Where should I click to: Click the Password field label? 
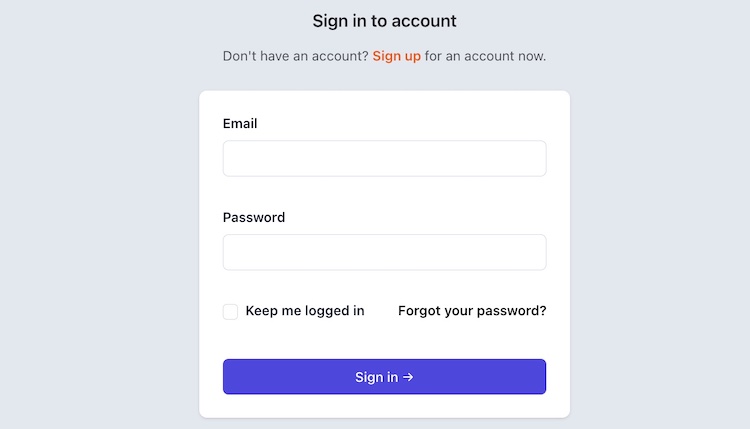pos(254,217)
